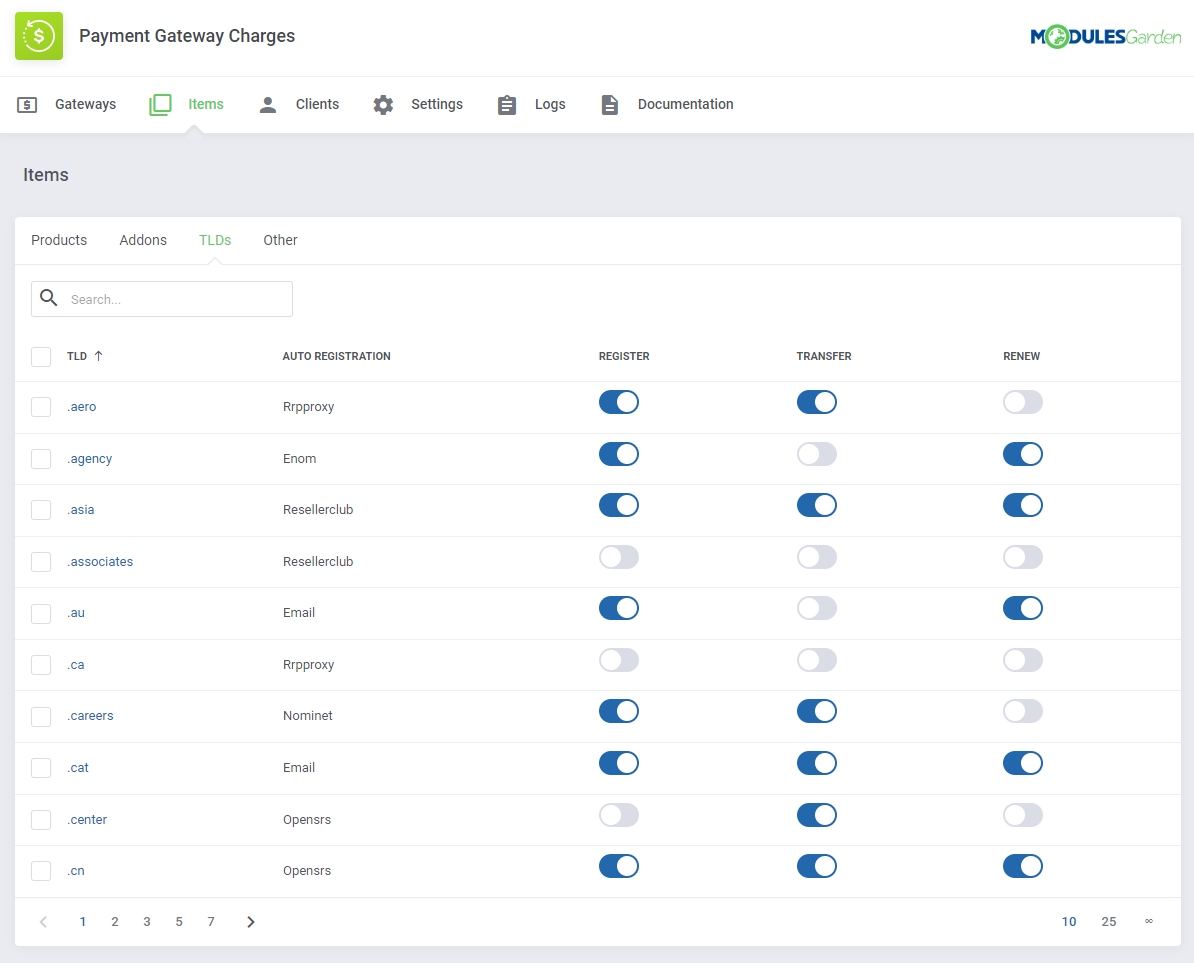The width and height of the screenshot is (1194, 963).
Task: Click the Settings gear icon
Action: click(383, 104)
